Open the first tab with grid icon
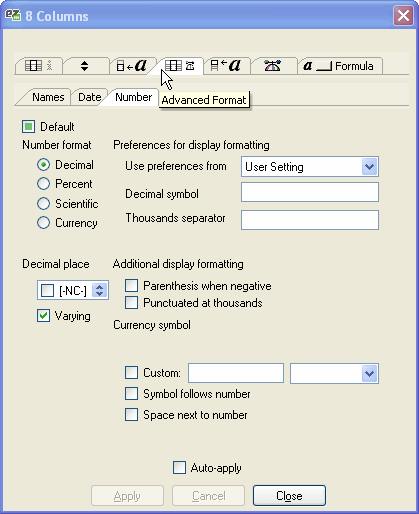 tap(39, 66)
